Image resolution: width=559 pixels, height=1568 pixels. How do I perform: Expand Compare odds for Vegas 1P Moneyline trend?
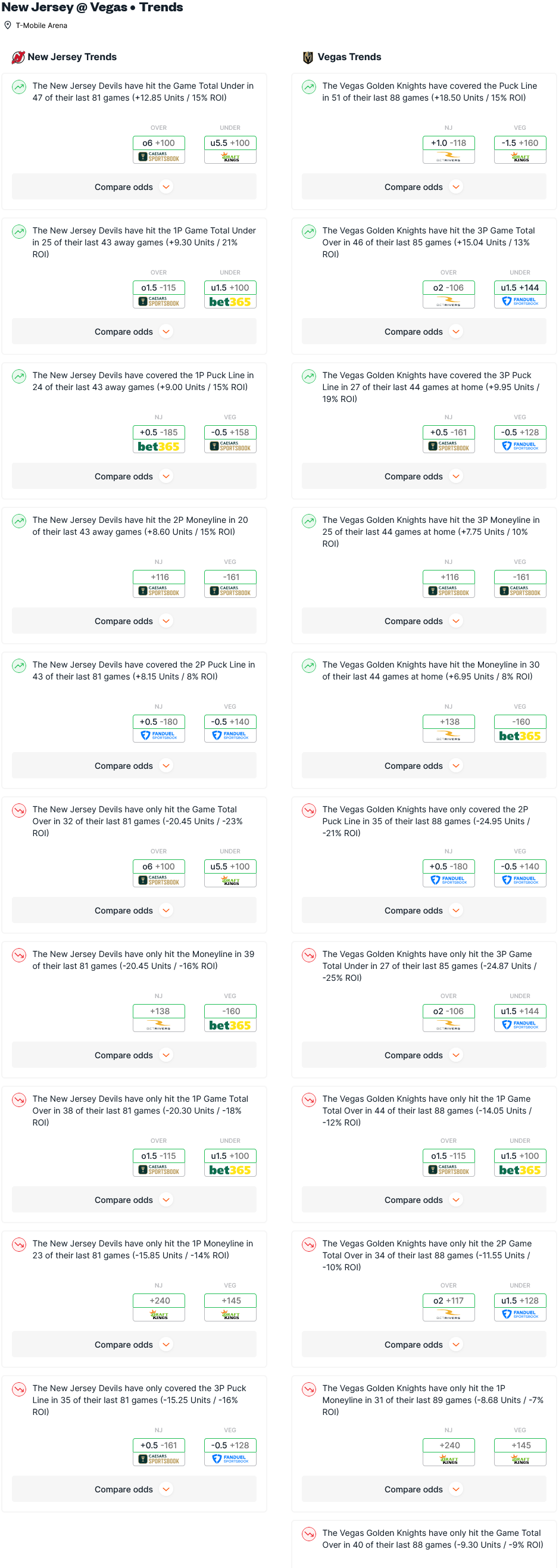(423, 1489)
